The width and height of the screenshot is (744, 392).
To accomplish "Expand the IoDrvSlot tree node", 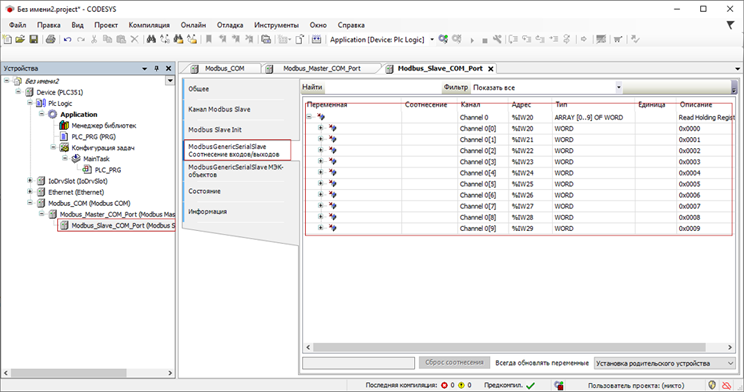I will 30,180.
